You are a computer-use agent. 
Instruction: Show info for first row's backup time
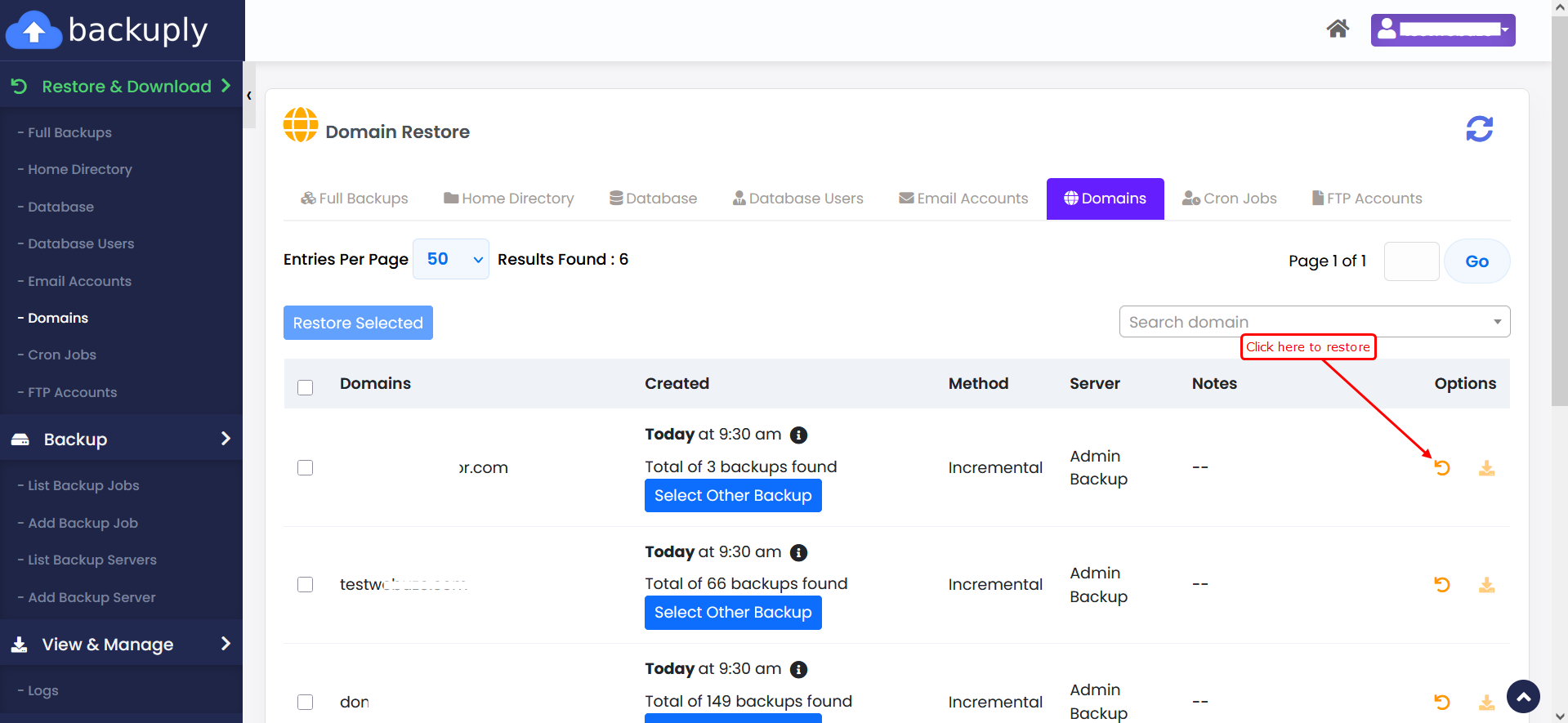pos(798,435)
